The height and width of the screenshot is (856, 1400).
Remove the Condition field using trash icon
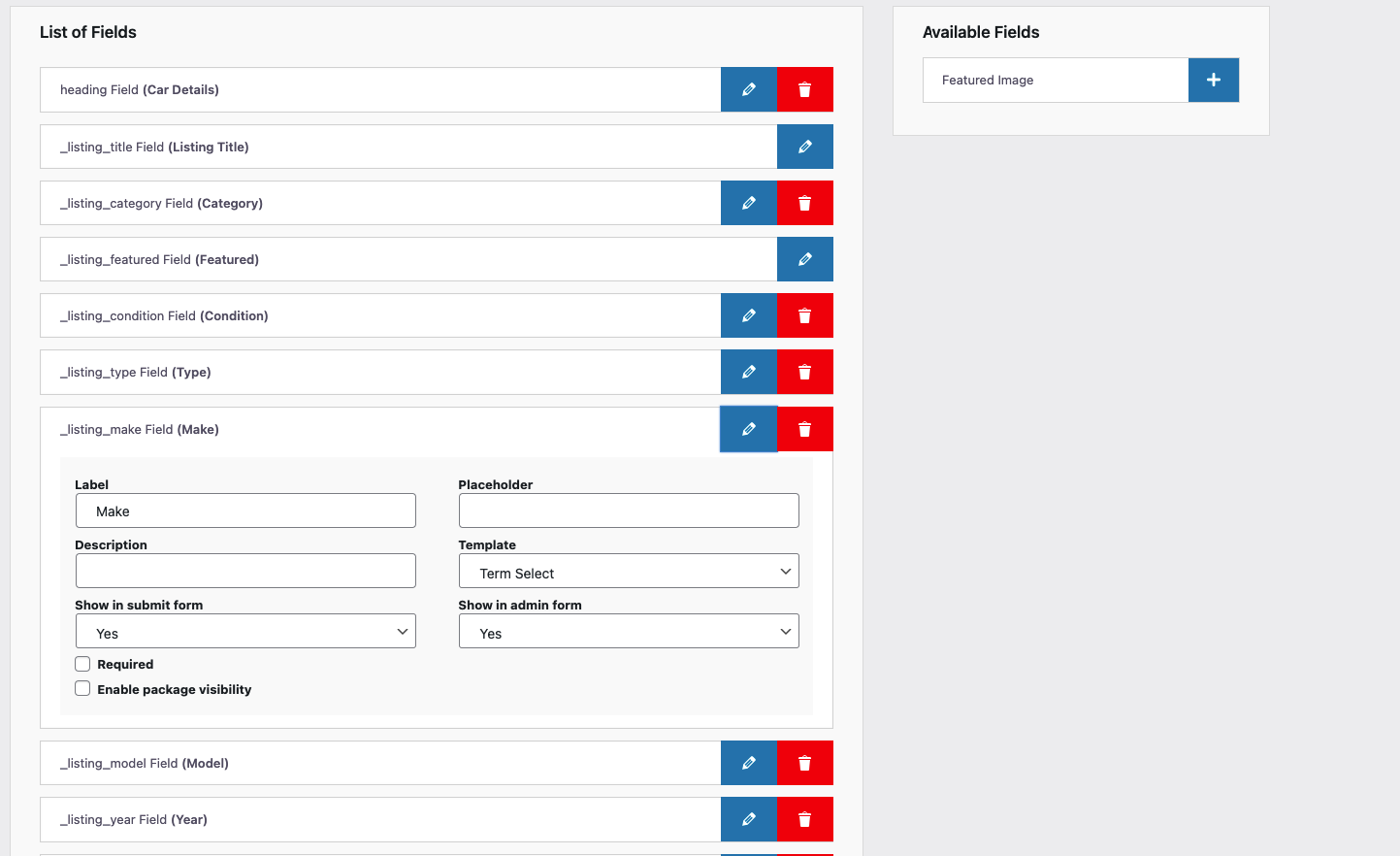click(804, 315)
